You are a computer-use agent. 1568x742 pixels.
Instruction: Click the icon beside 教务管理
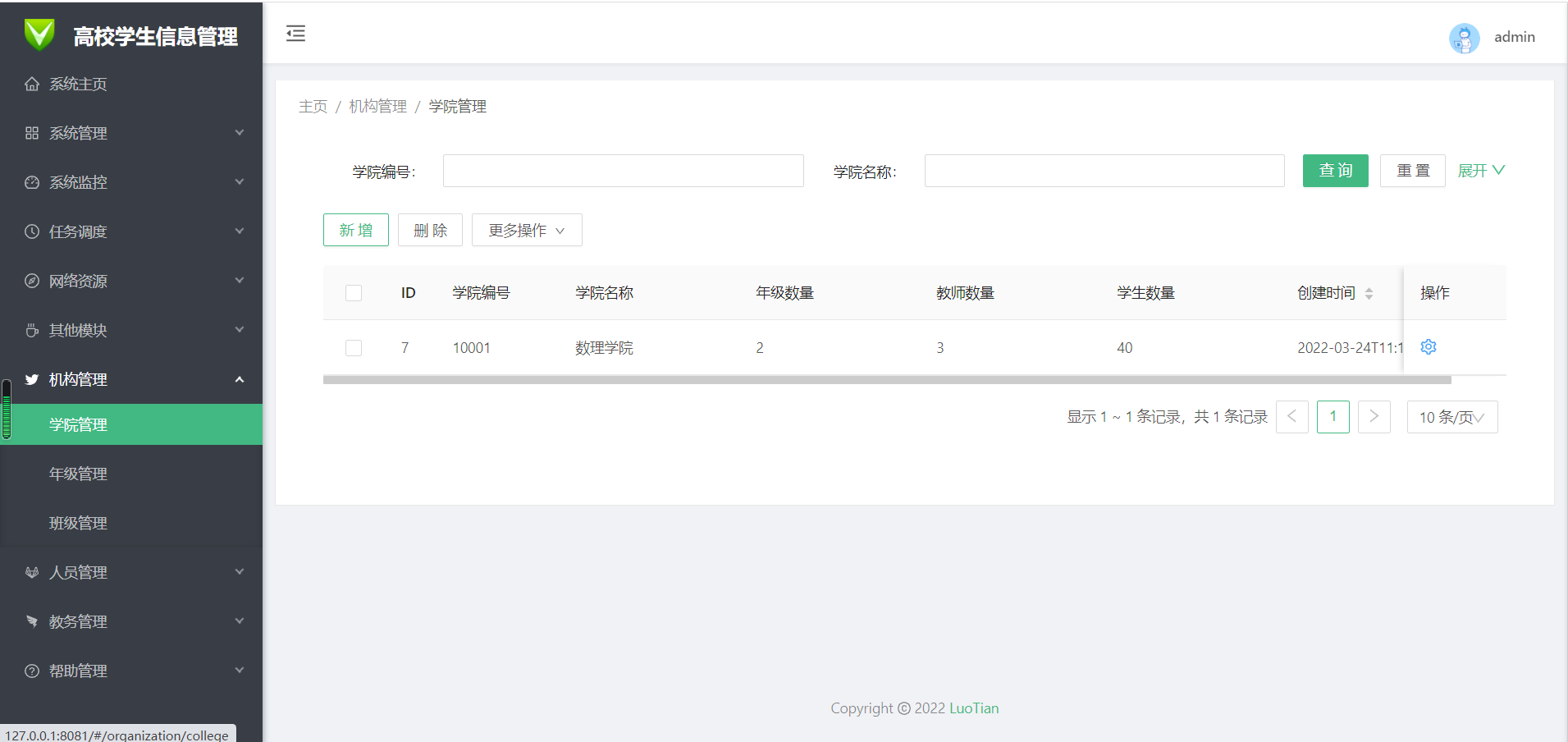pyautogui.click(x=32, y=621)
